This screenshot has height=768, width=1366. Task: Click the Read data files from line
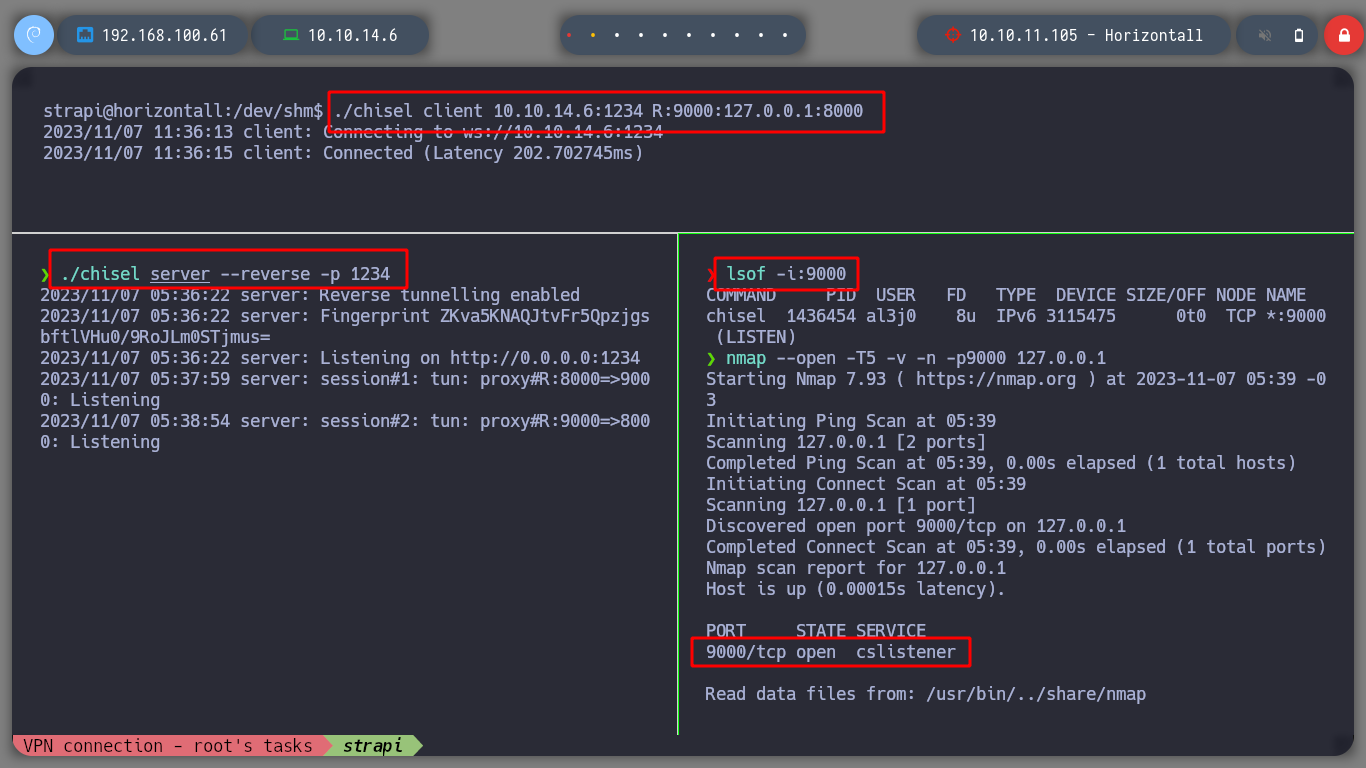coord(926,694)
